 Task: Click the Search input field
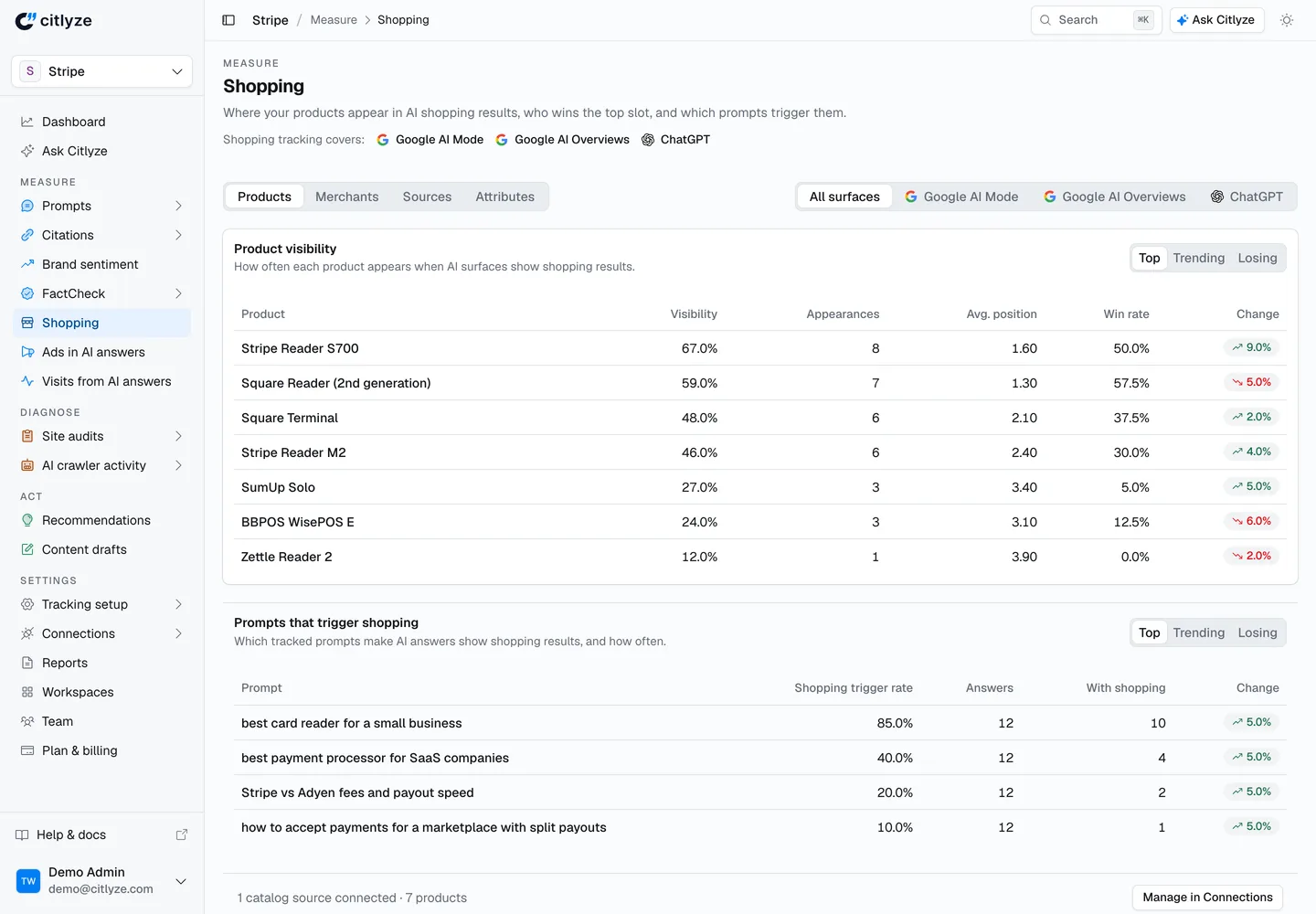tap(1096, 20)
